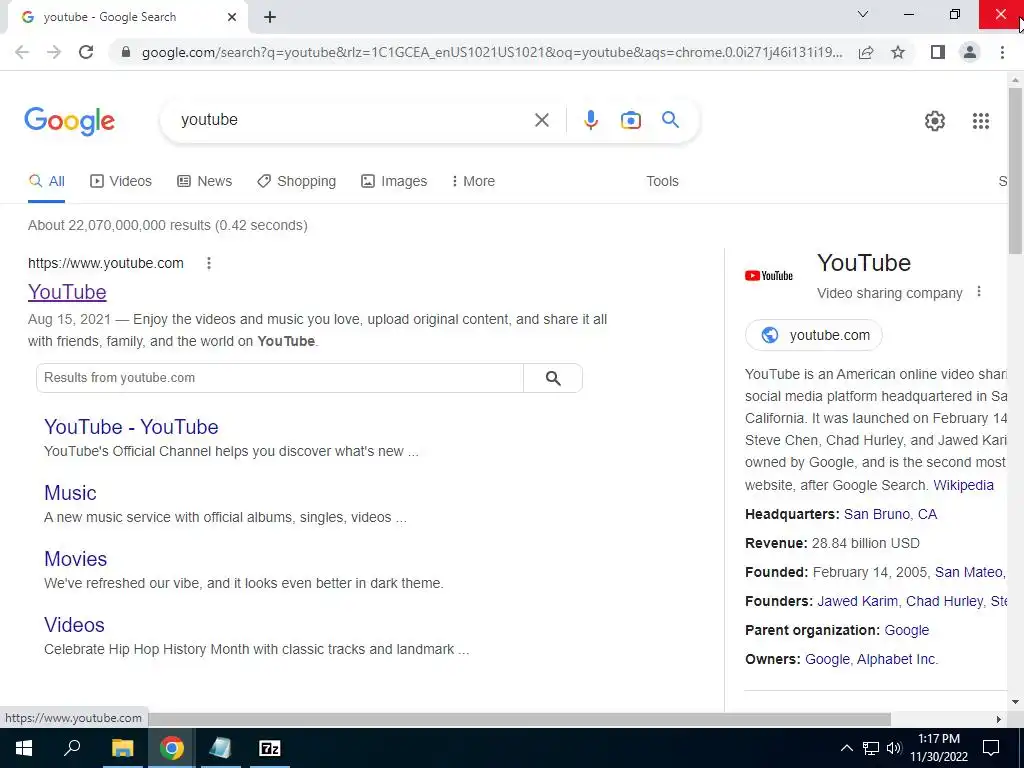Close the 'youtube - Google Search' tab
This screenshot has width=1024, height=768.
pyautogui.click(x=232, y=17)
